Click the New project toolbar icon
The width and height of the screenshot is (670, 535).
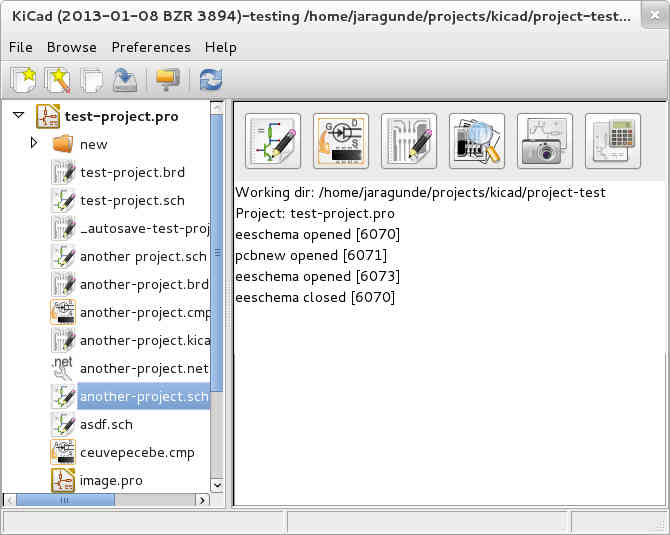coord(23,80)
